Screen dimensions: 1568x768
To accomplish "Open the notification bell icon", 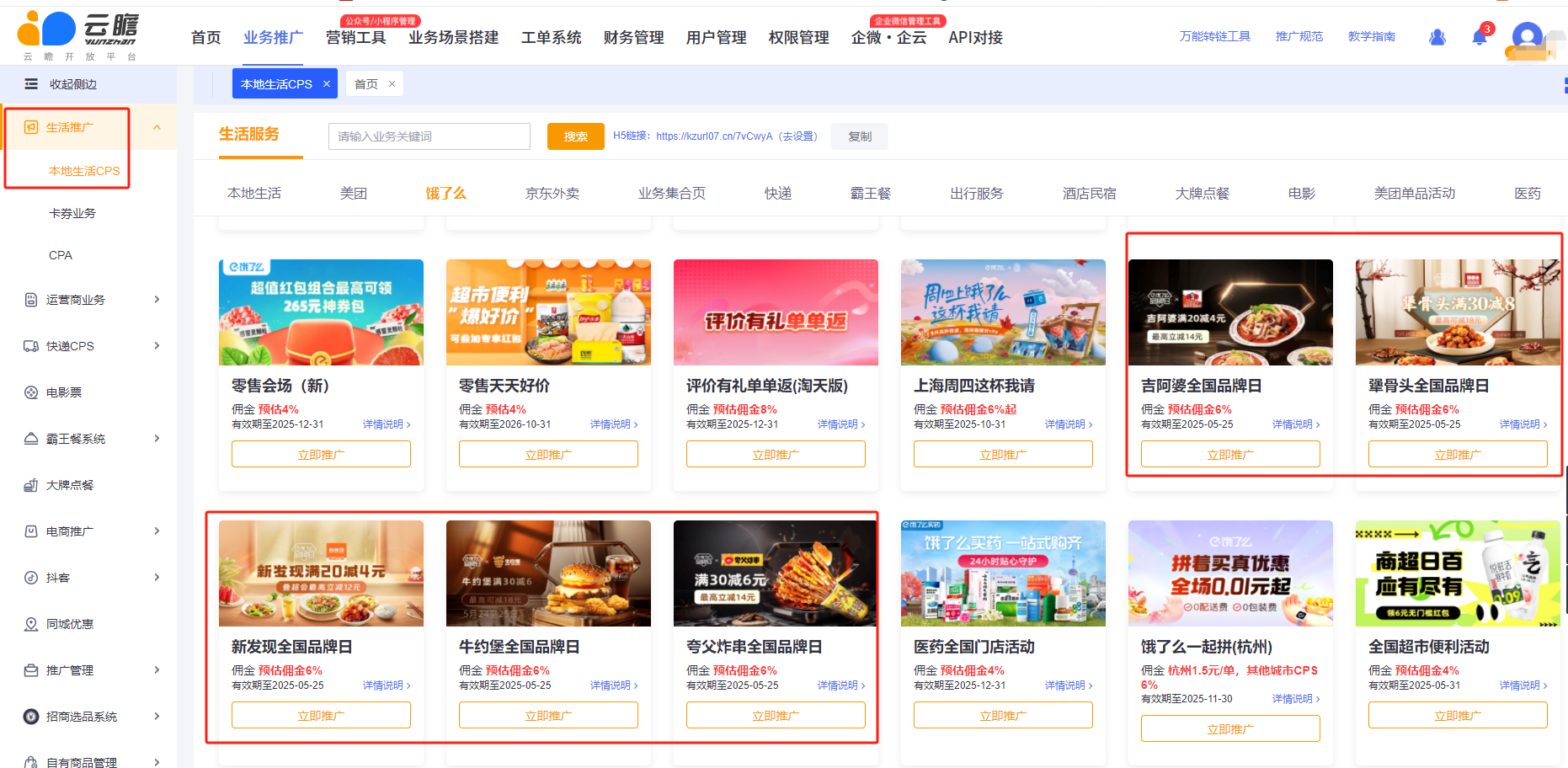I will pos(1479,37).
